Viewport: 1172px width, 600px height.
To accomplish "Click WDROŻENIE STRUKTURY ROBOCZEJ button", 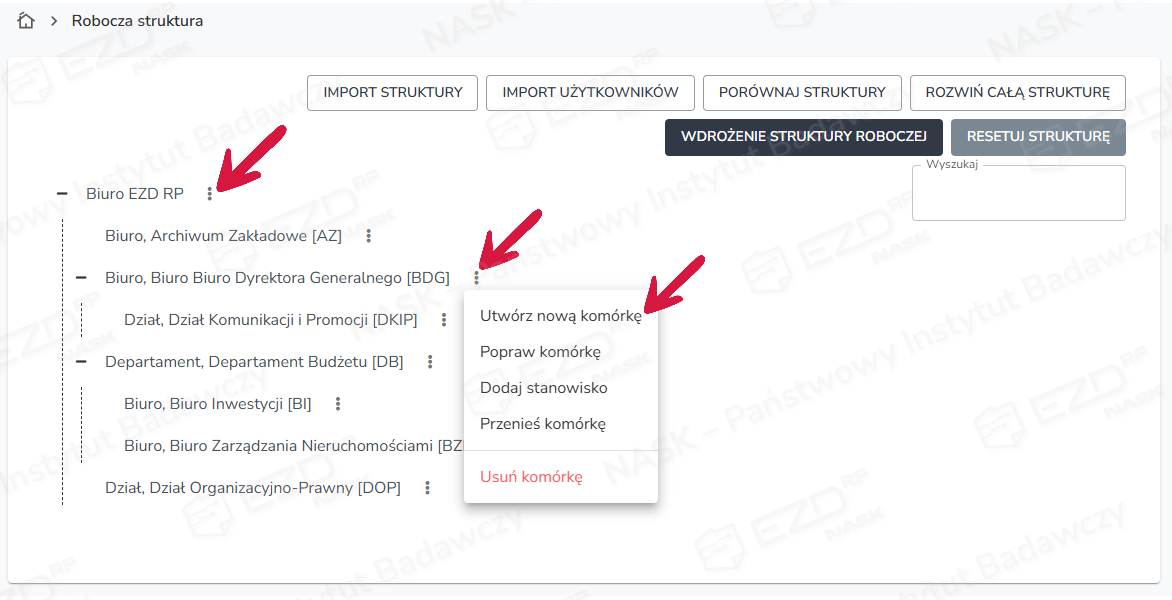I will coord(803,138).
